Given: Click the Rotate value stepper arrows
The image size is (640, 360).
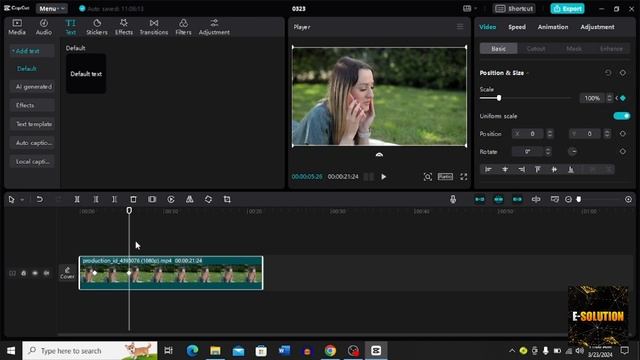Looking at the screenshot, I should tap(548, 151).
